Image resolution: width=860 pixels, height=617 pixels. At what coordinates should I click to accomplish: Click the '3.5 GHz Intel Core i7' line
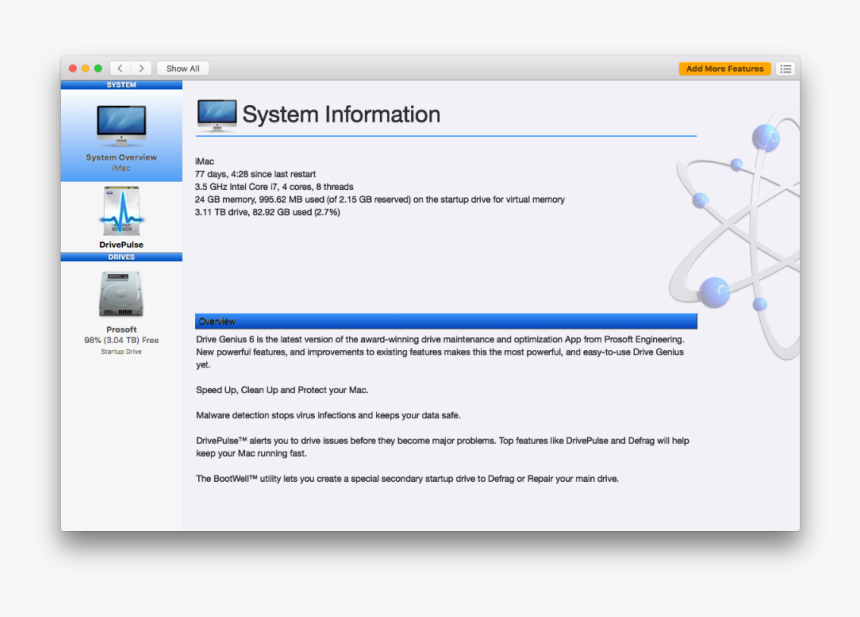click(x=274, y=186)
